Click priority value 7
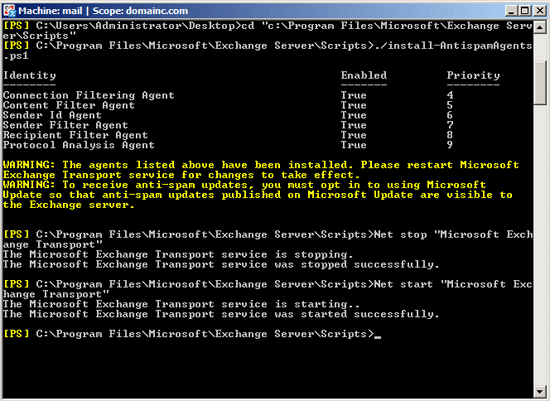This screenshot has width=550, height=401. [450, 125]
